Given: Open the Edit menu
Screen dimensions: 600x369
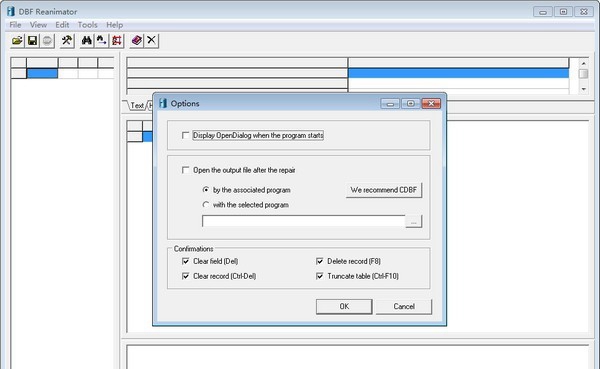Looking at the screenshot, I should (x=62, y=25).
